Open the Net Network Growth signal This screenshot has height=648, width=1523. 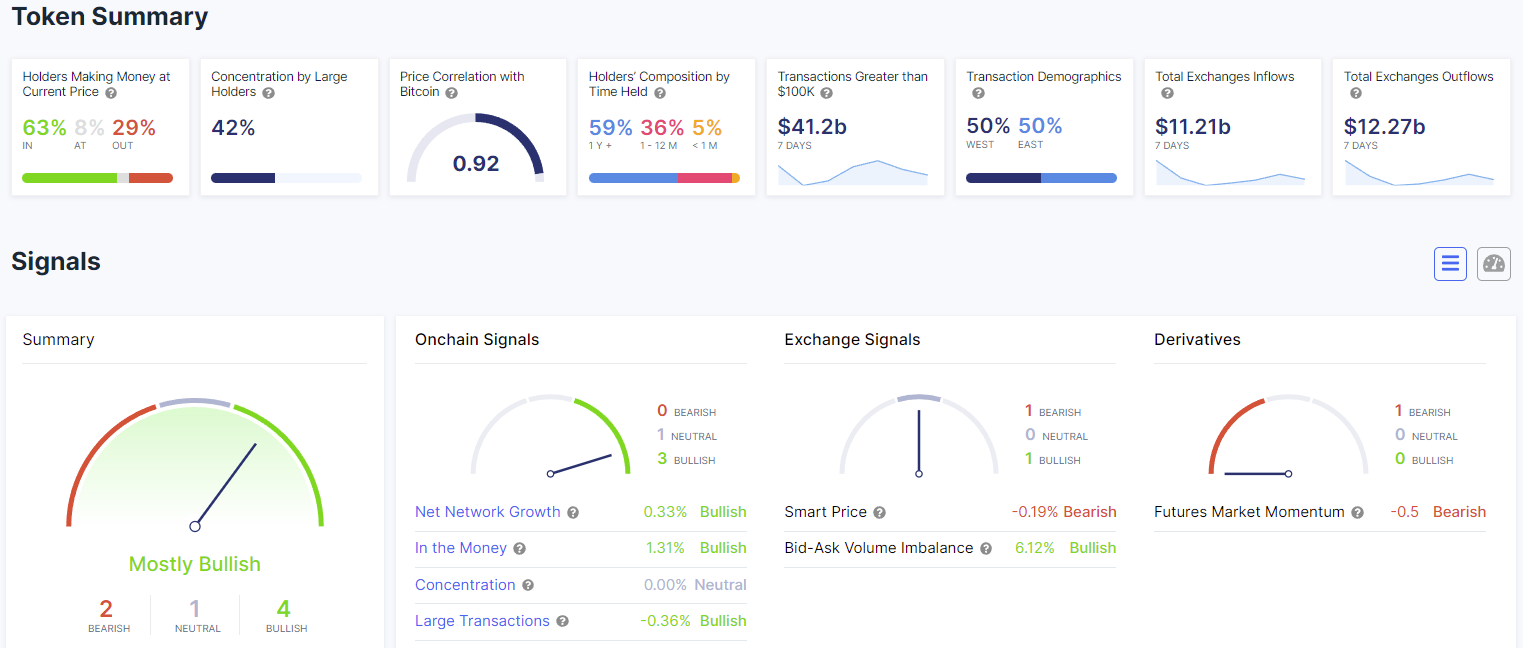pos(487,511)
